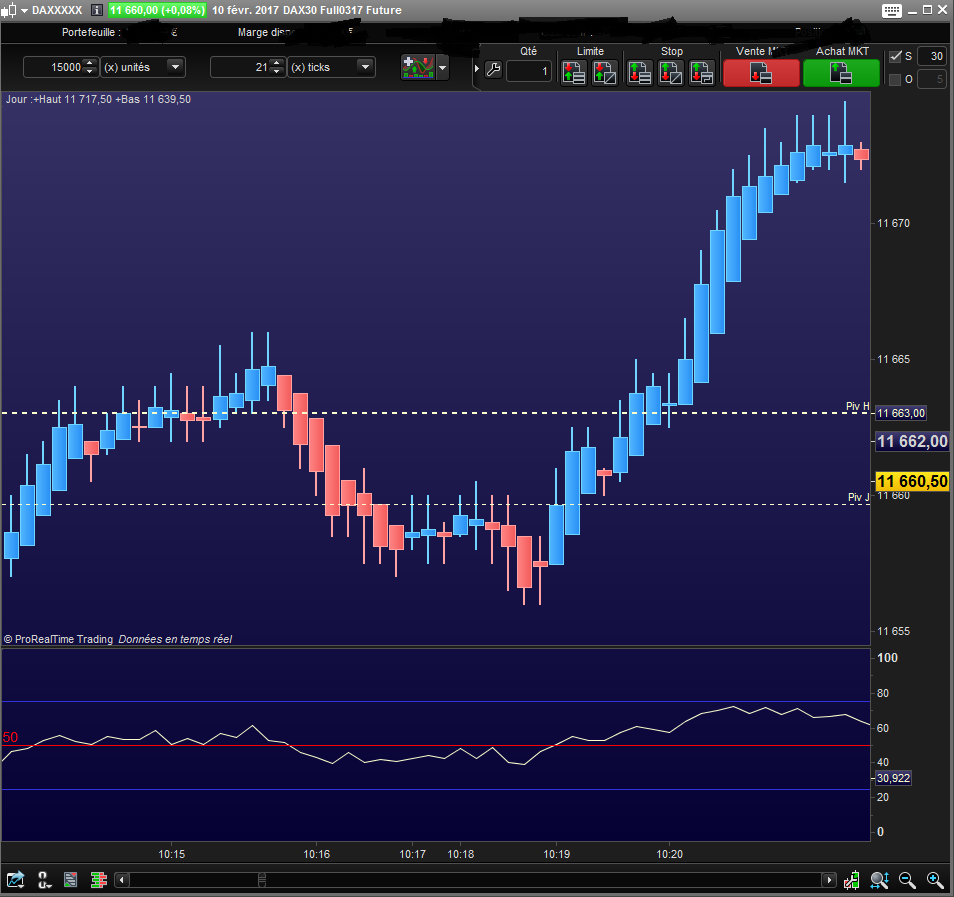The height and width of the screenshot is (897, 954).
Task: Place second Limite order icon
Action: point(605,73)
